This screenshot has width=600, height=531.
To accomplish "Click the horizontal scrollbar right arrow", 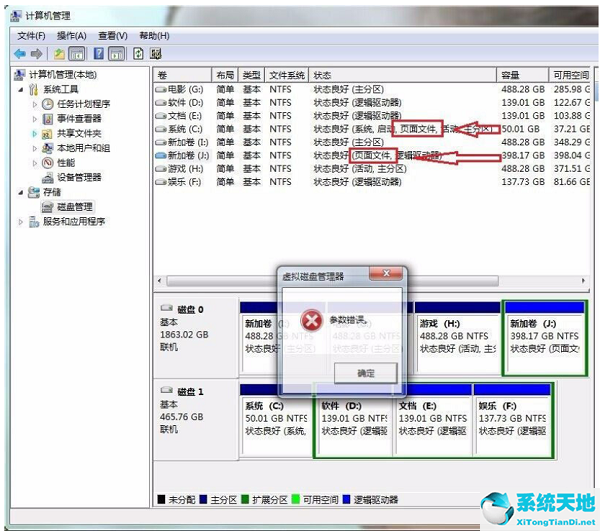I will point(583,281).
